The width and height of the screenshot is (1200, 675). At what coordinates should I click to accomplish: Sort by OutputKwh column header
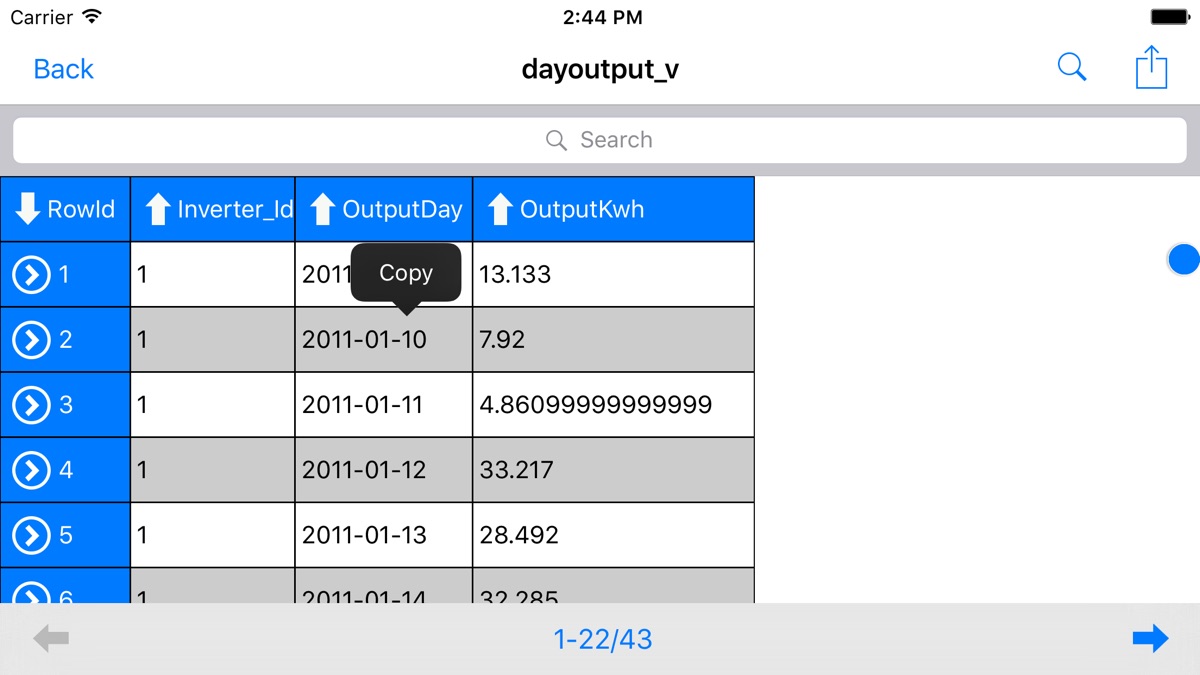tap(500, 209)
